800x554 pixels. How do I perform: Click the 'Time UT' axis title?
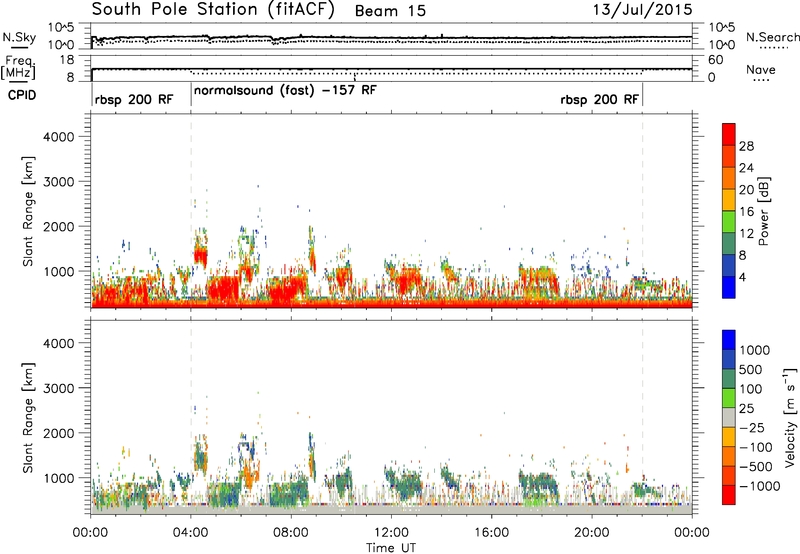click(391, 548)
